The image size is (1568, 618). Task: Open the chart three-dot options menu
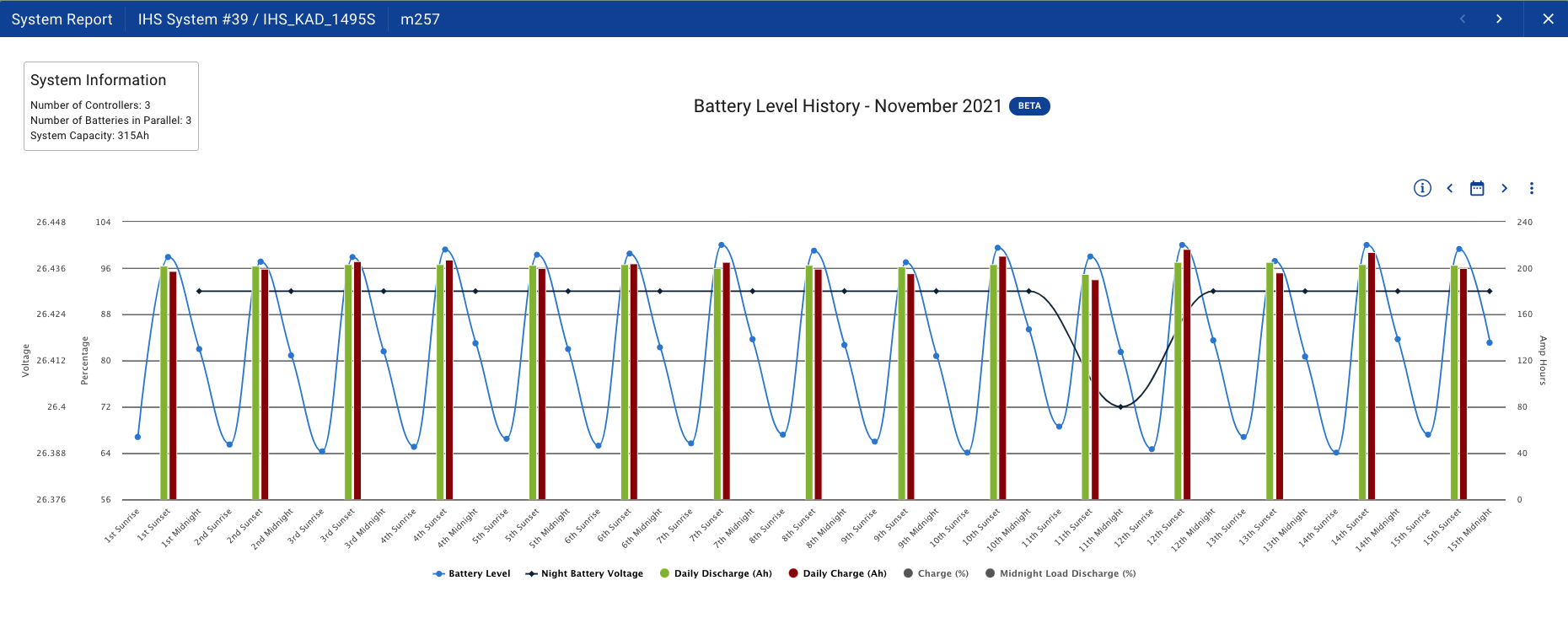[x=1532, y=188]
